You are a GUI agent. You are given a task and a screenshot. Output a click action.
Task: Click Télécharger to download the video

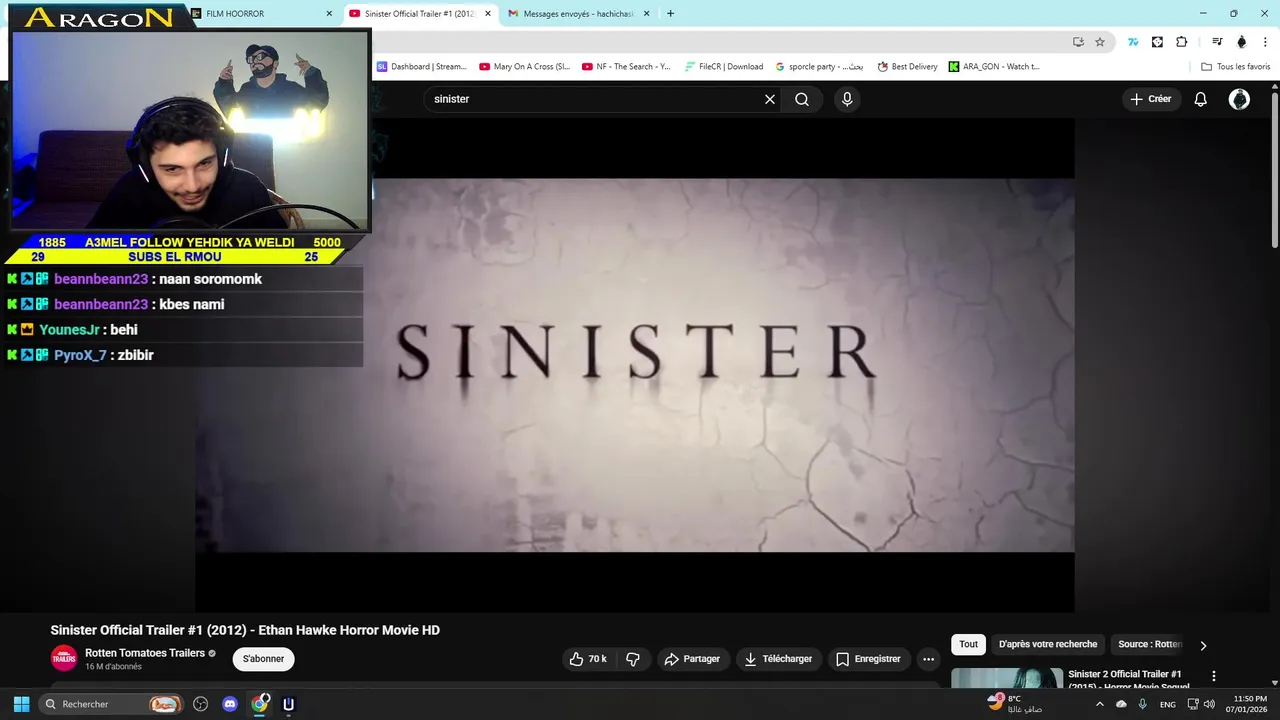click(778, 659)
